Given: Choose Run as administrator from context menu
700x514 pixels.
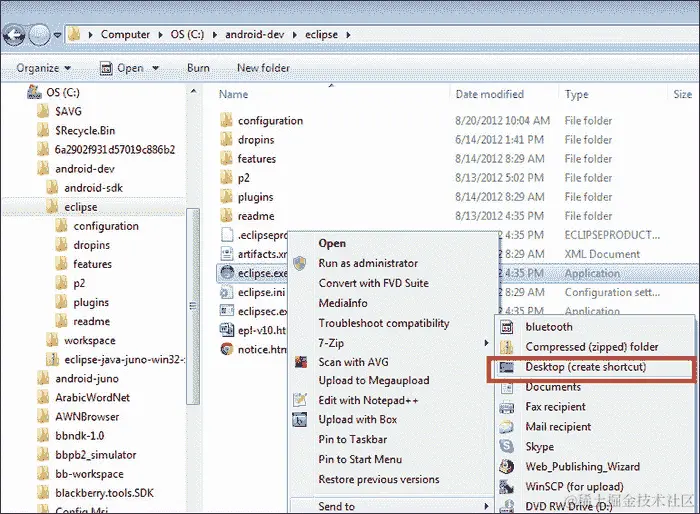Looking at the screenshot, I should point(368,263).
